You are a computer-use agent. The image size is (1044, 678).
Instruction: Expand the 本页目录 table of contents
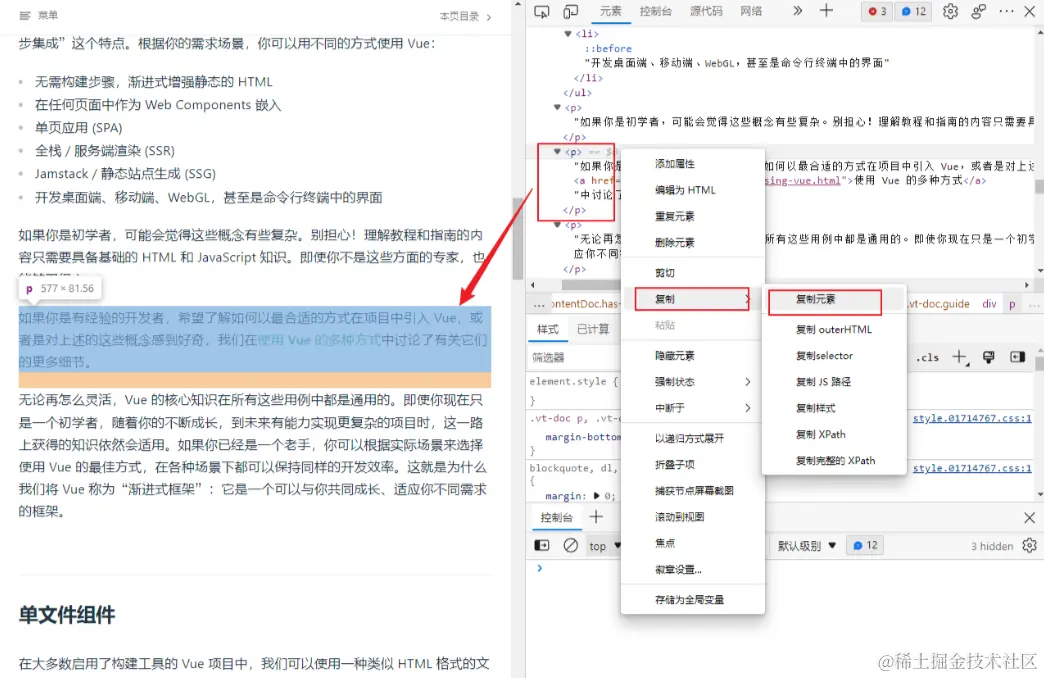(x=465, y=16)
